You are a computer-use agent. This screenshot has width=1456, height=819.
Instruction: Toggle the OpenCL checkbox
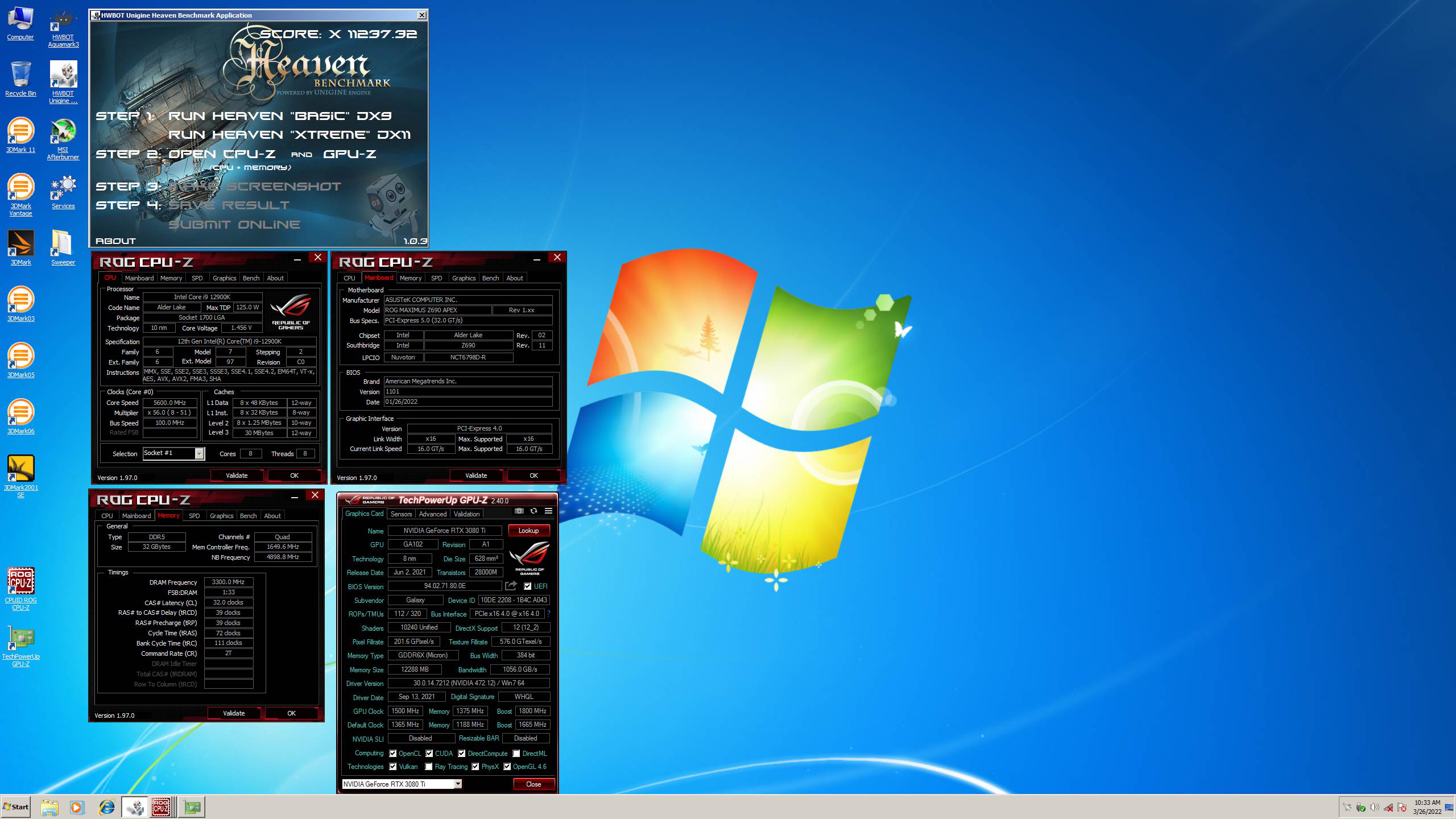pyautogui.click(x=392, y=754)
